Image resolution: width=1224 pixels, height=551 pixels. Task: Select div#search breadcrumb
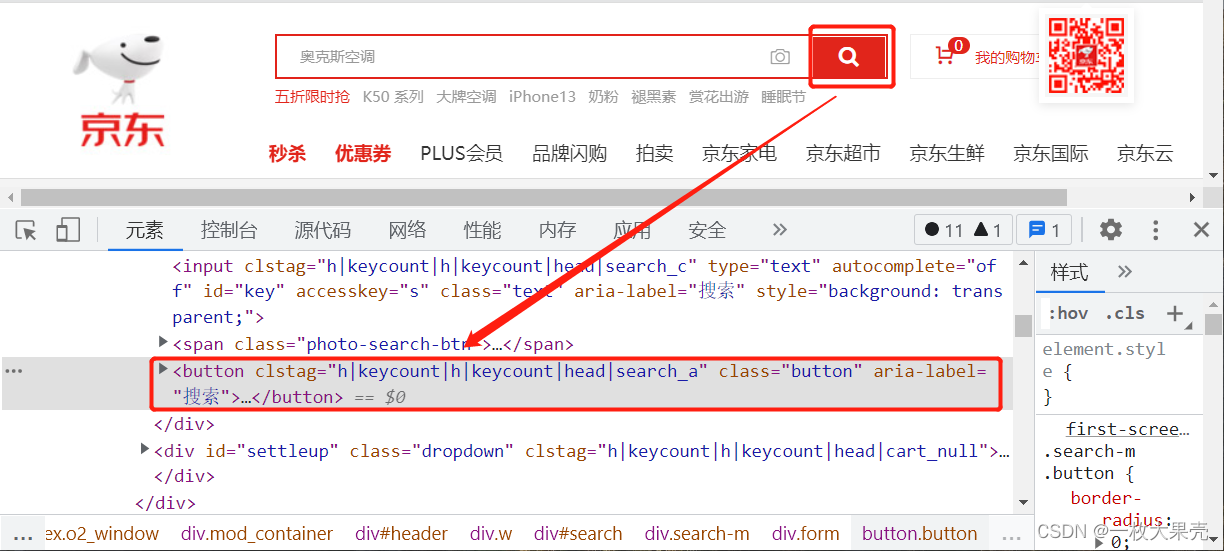[x=578, y=533]
